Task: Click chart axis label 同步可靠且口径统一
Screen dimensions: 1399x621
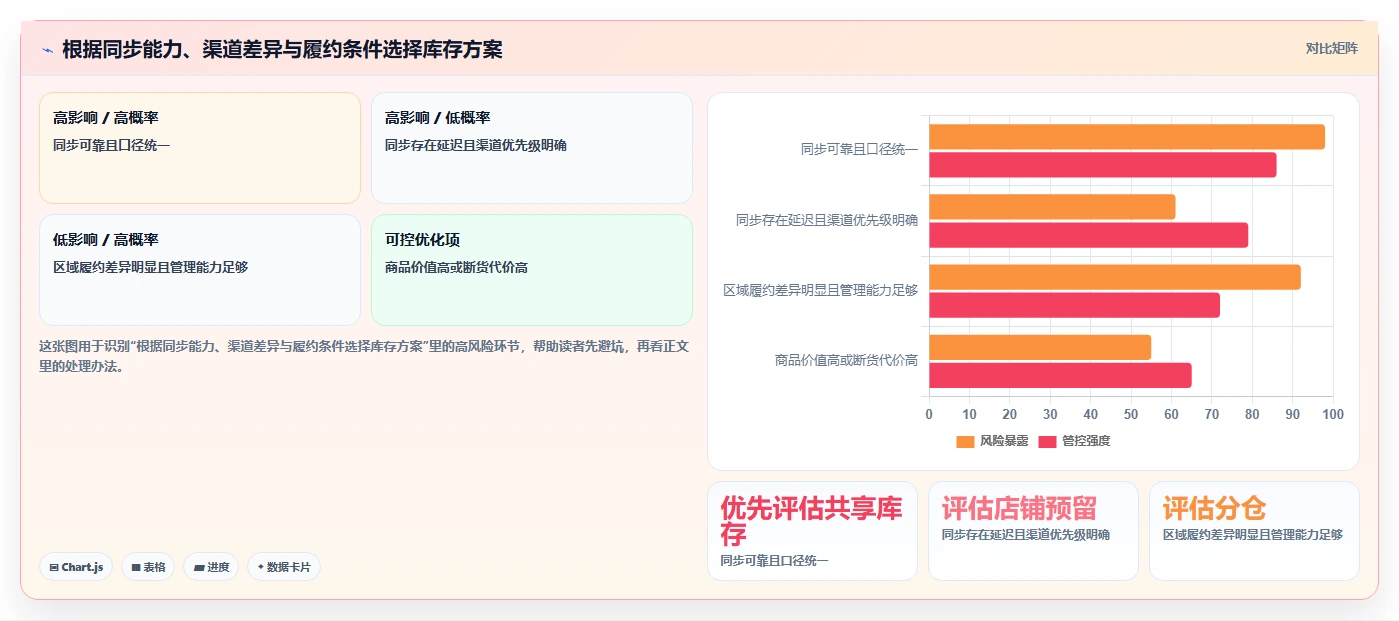Action: click(x=859, y=150)
